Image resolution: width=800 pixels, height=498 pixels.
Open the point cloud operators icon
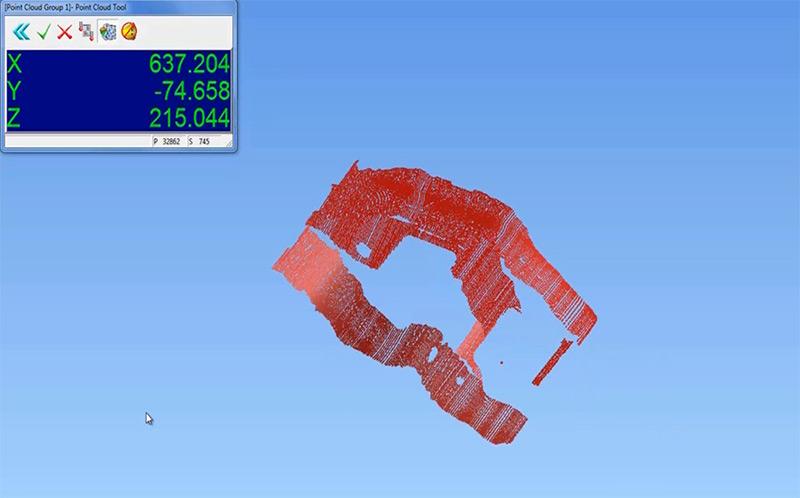107,32
